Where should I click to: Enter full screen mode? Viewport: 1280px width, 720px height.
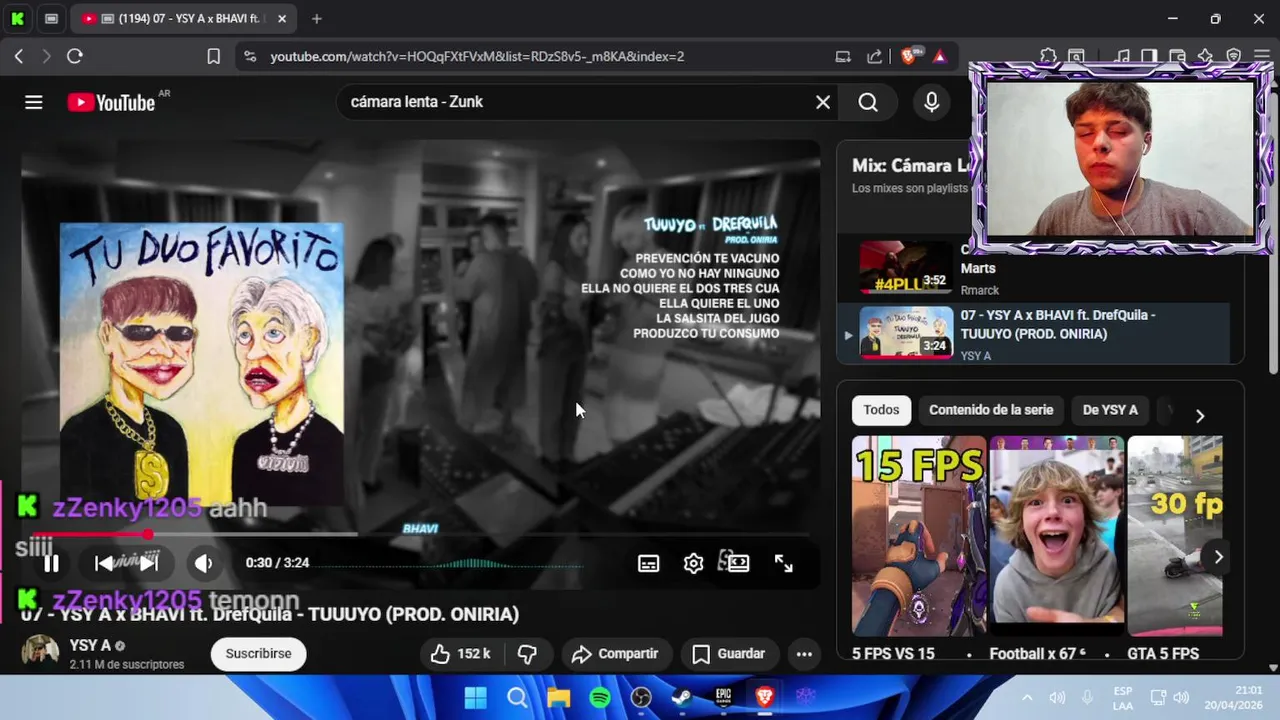coord(783,563)
